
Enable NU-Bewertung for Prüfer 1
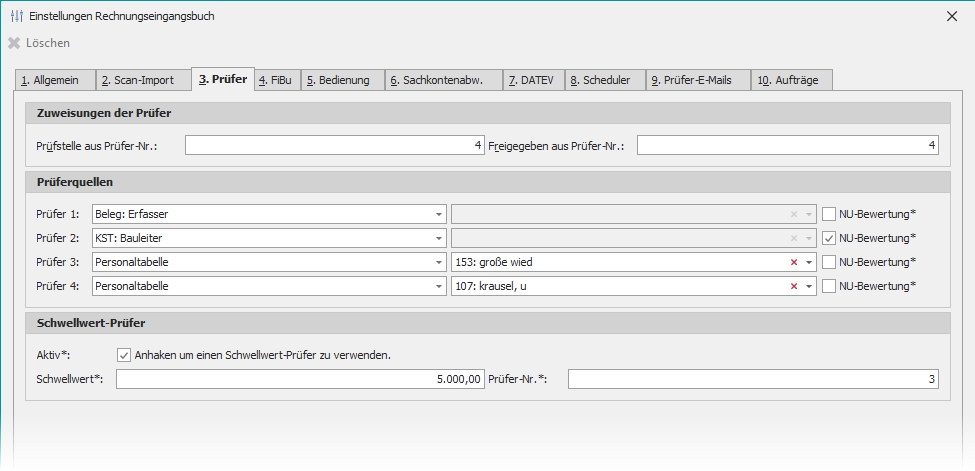pos(829,213)
